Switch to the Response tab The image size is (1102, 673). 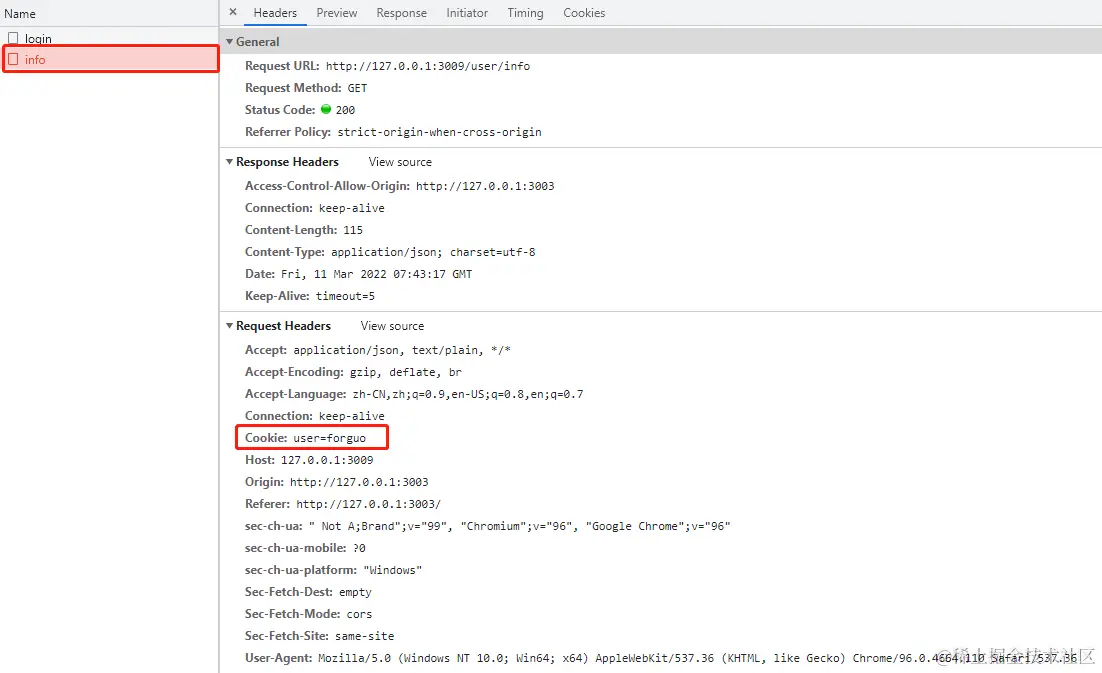click(401, 13)
